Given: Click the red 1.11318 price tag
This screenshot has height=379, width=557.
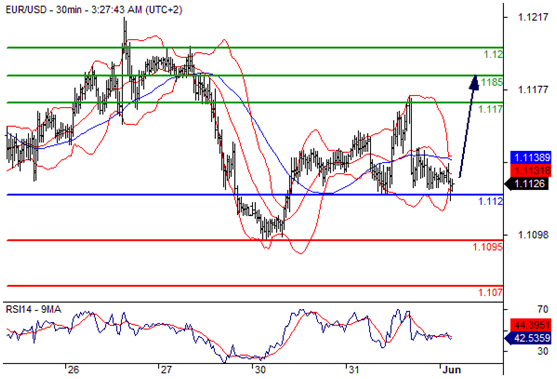Looking at the screenshot, I should pos(531,170).
